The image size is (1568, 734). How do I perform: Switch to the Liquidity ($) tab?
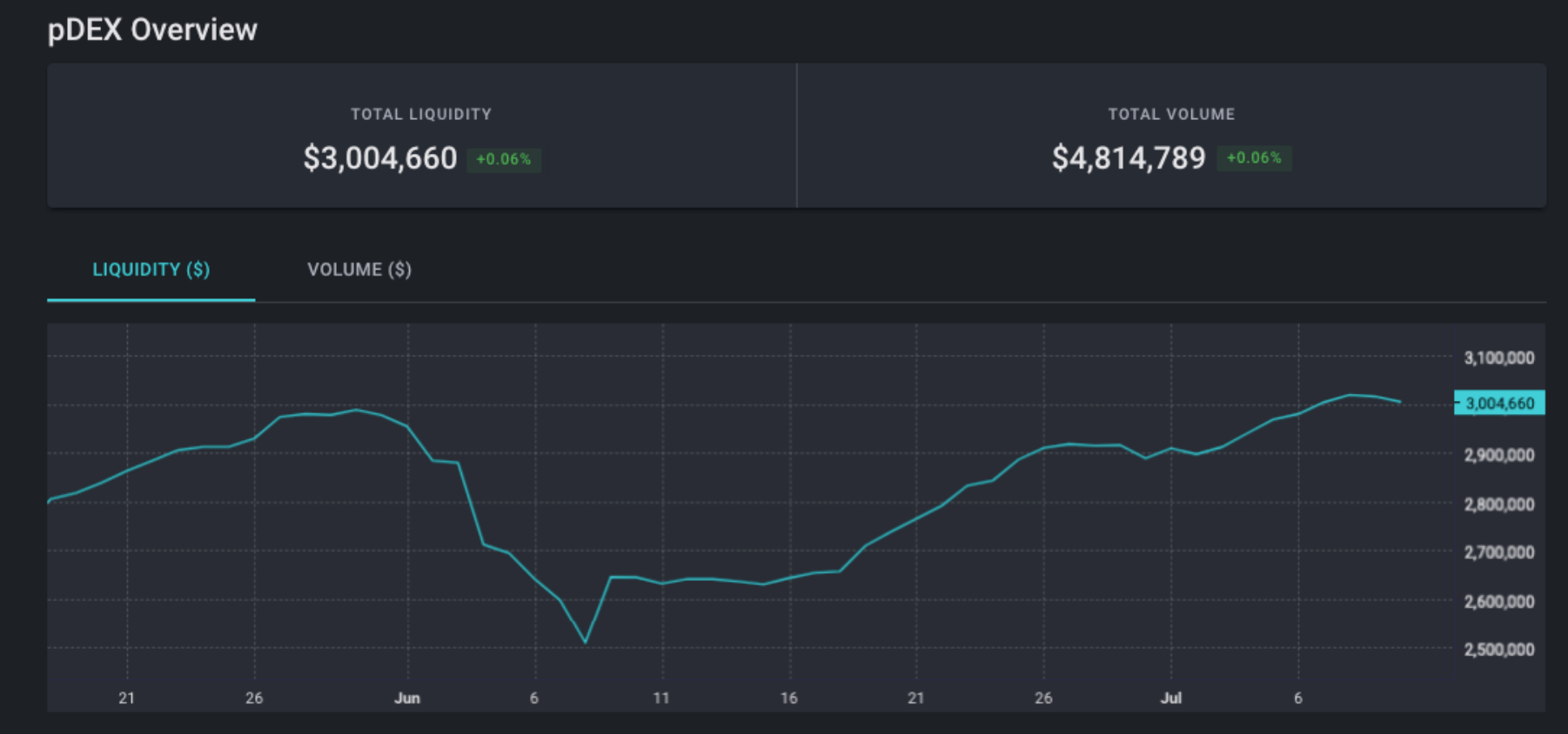coord(151,270)
